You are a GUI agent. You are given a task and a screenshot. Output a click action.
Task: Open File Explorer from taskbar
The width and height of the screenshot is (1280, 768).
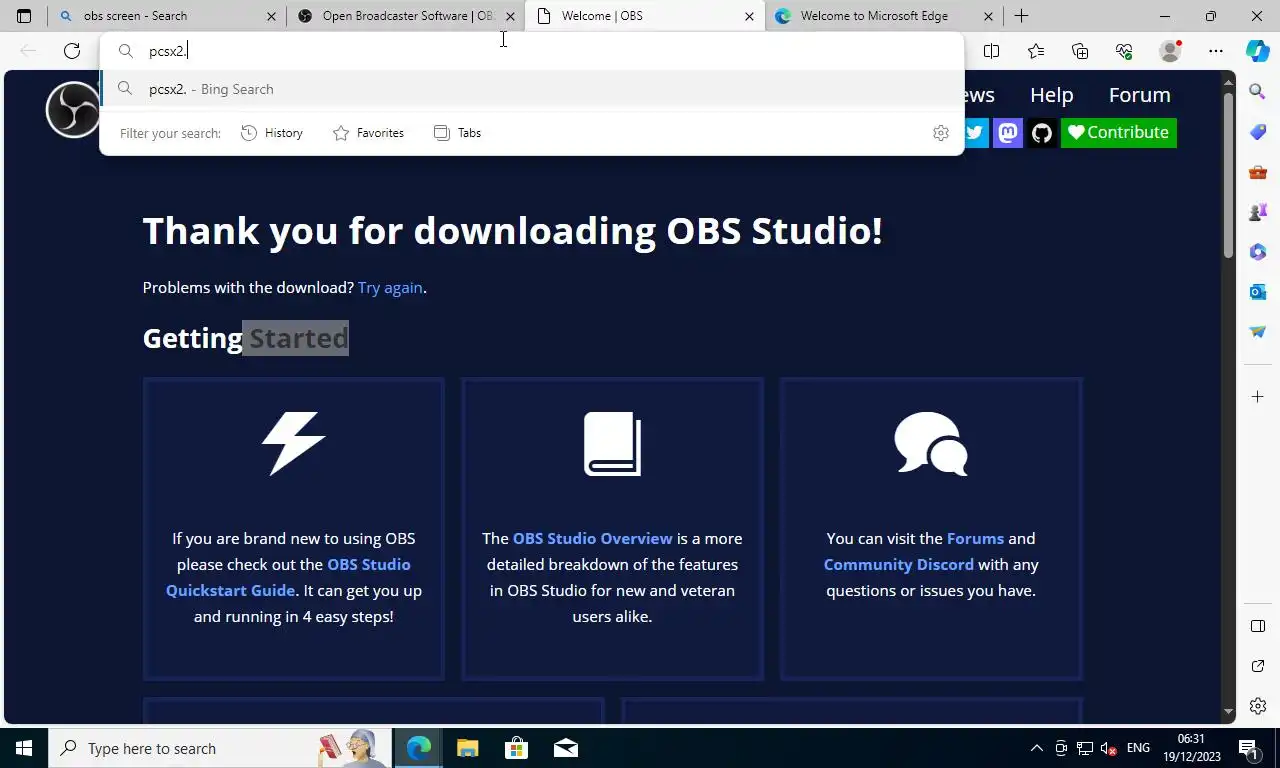(x=467, y=748)
